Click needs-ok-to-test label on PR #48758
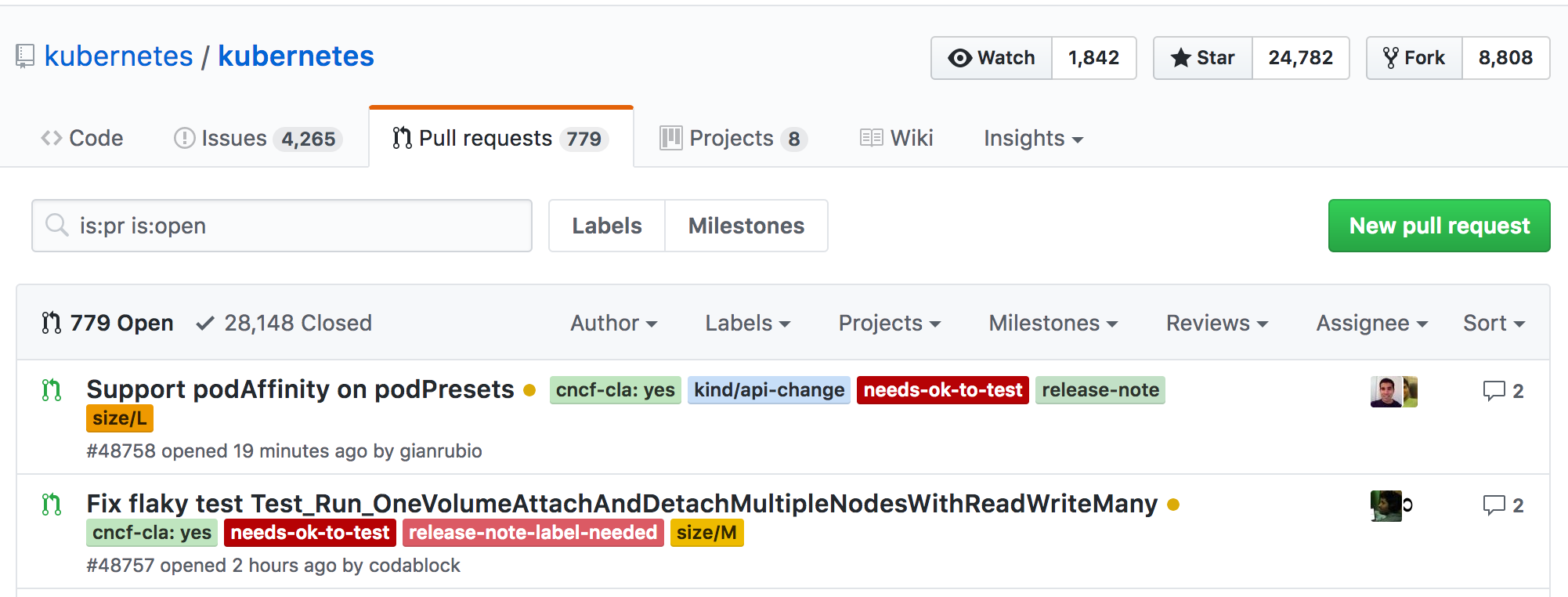This screenshot has height=597, width=1568. [943, 390]
